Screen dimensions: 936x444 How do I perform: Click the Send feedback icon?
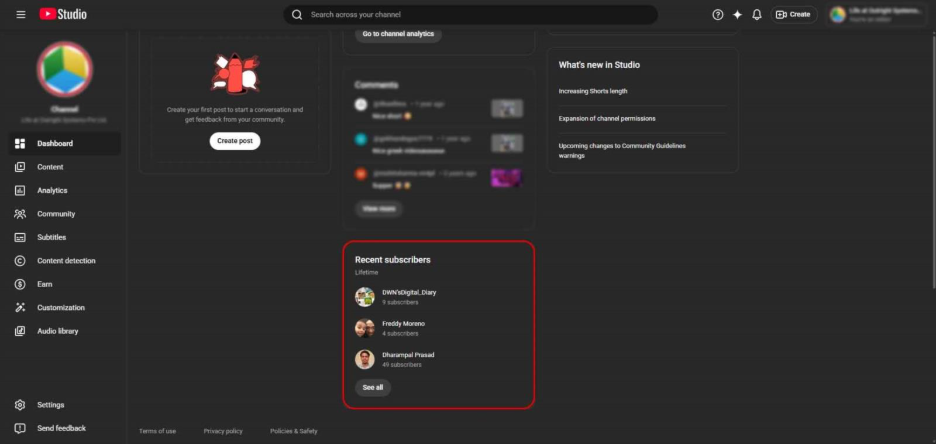[20, 428]
